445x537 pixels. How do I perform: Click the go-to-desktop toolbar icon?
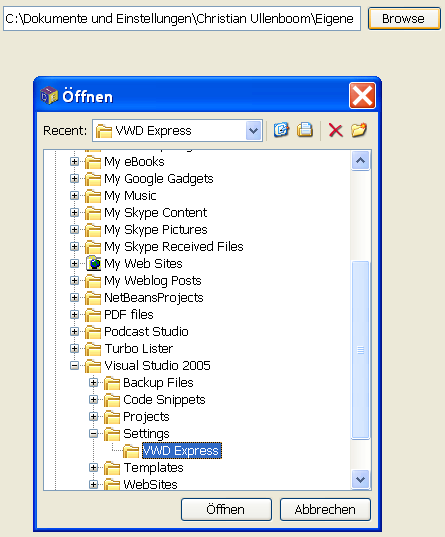[x=281, y=130]
